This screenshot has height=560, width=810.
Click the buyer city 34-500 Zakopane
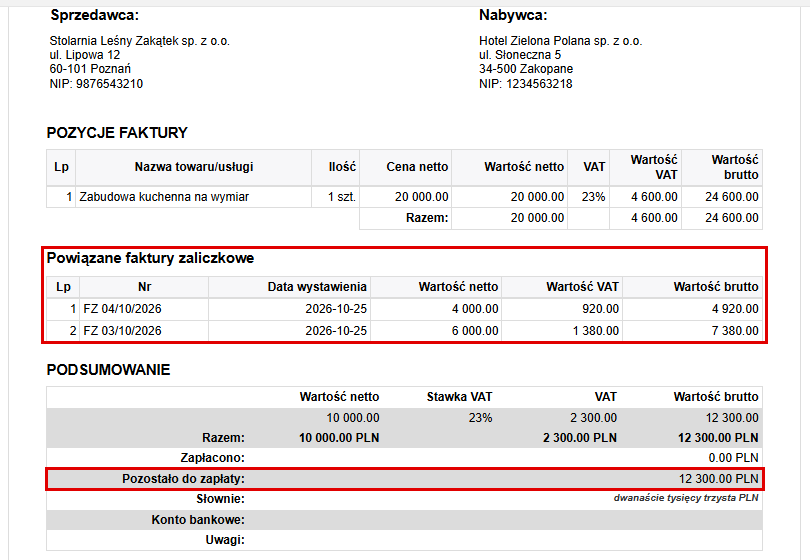526,69
